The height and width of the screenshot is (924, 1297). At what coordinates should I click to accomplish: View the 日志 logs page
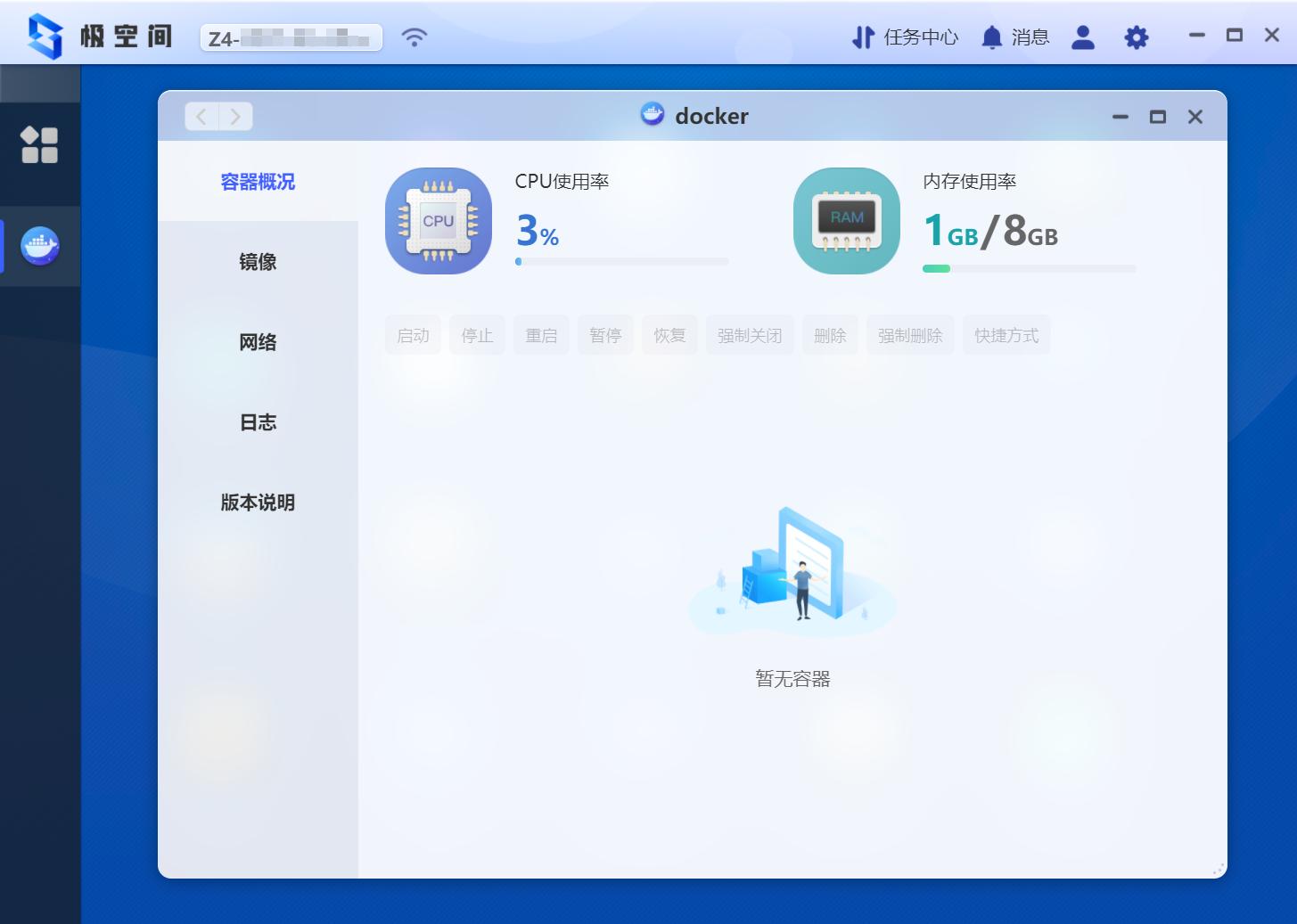[x=258, y=422]
